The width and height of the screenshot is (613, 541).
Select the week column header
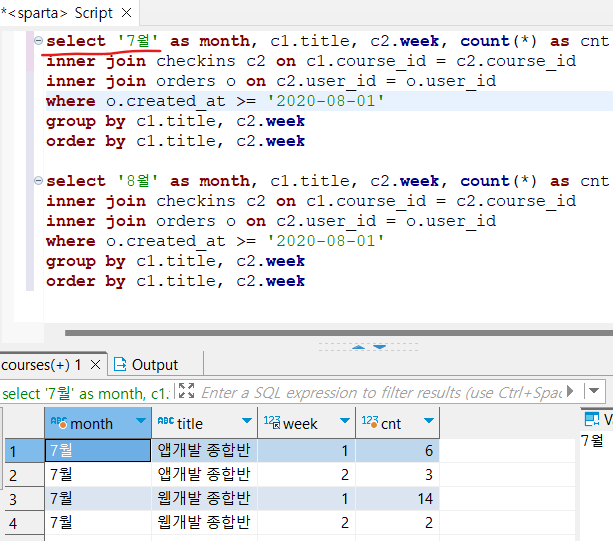(306, 423)
